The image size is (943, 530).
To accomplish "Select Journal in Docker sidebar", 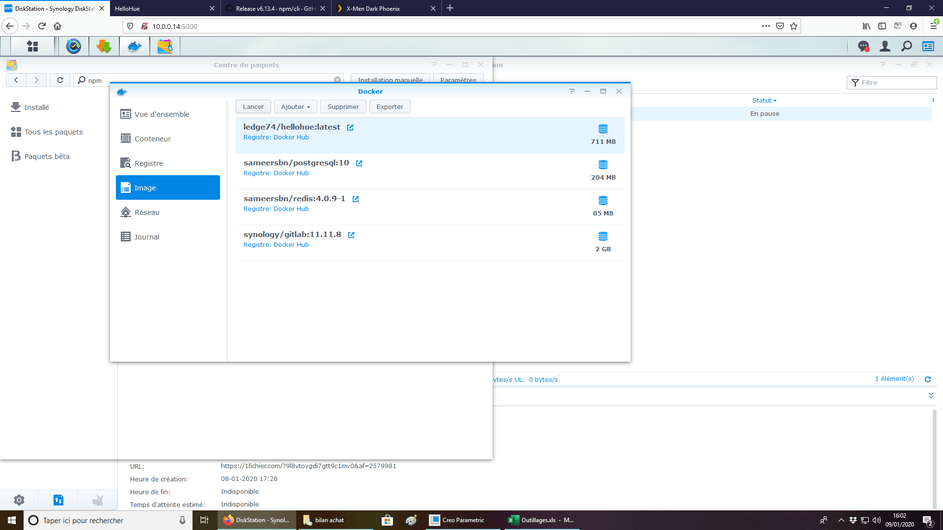I will pyautogui.click(x=168, y=237).
